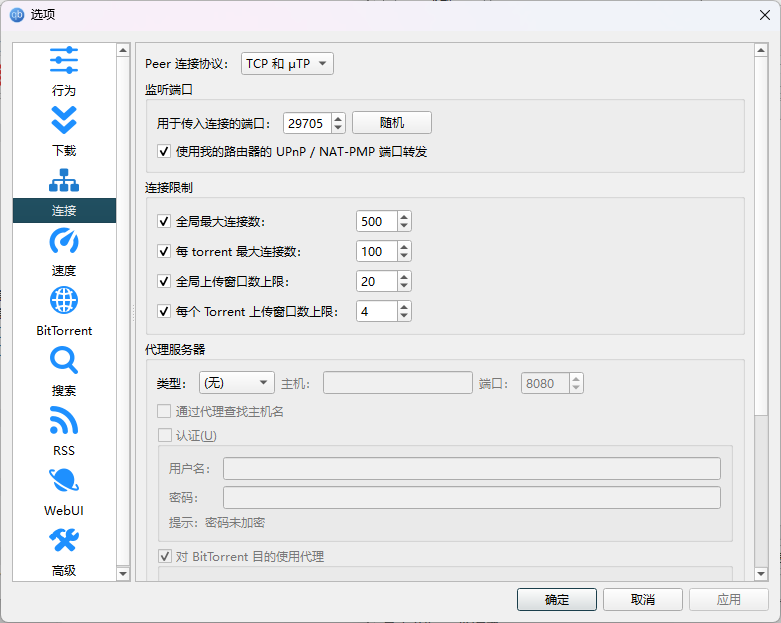This screenshot has height=623, width=781.
Task: Open the 高级 (Advanced) tools icon
Action: click(x=64, y=541)
